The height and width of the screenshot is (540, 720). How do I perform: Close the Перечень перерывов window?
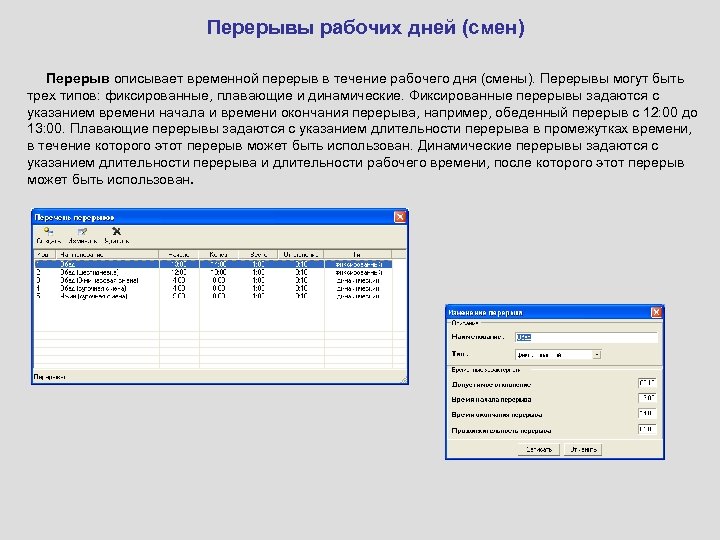[400, 217]
